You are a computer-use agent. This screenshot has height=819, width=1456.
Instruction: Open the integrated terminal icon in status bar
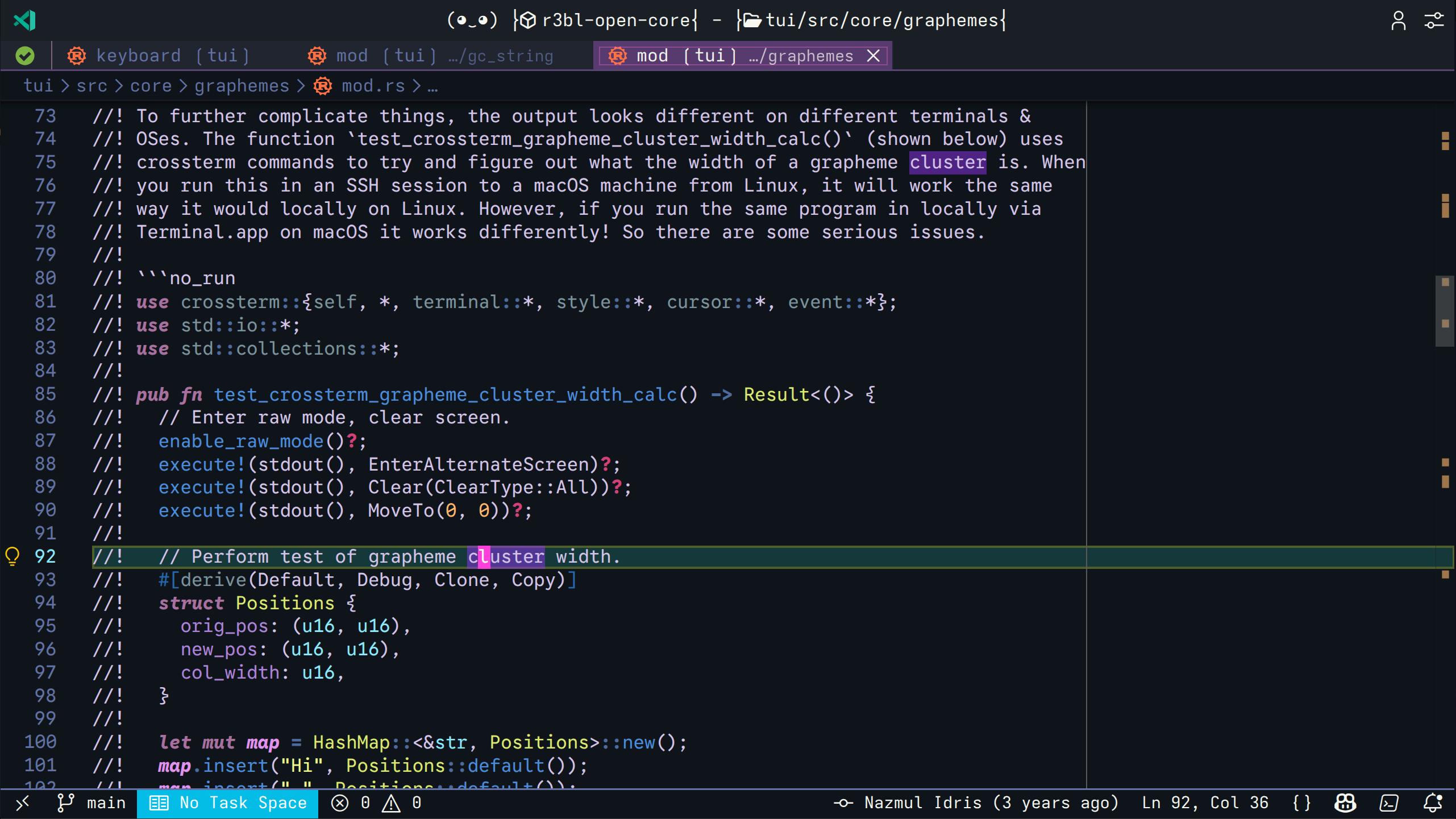click(x=1389, y=803)
